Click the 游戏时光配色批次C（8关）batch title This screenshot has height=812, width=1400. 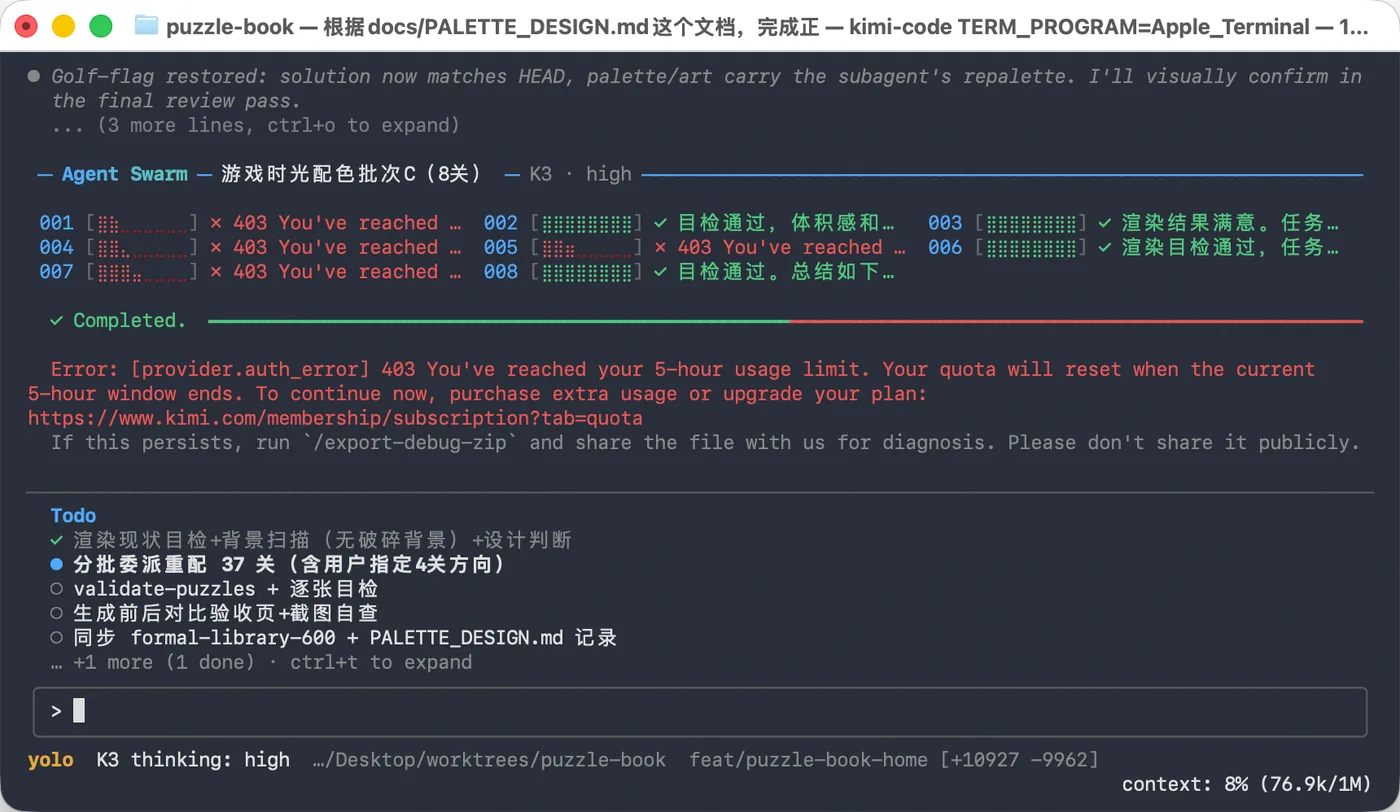tap(351, 174)
